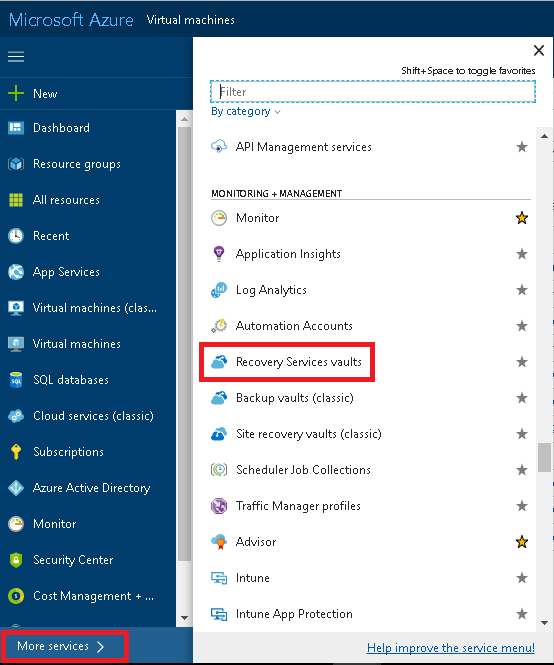Favorite Traffic Manager profiles star
This screenshot has height=665, width=554.
click(522, 506)
